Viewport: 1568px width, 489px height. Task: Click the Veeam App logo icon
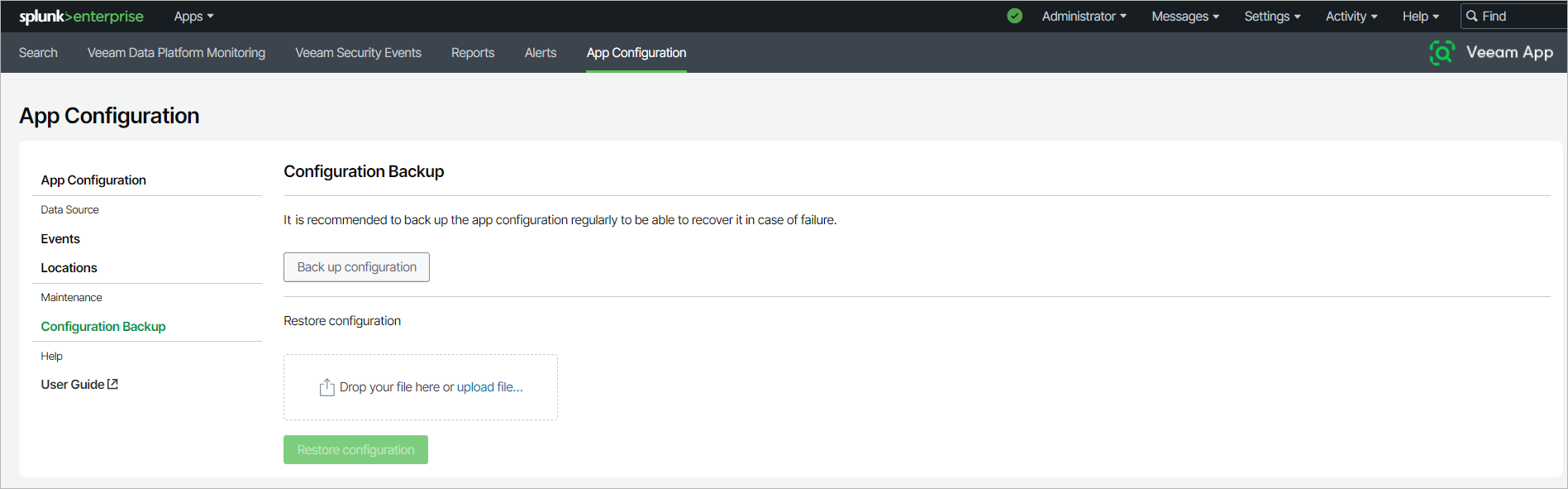coord(1442,53)
